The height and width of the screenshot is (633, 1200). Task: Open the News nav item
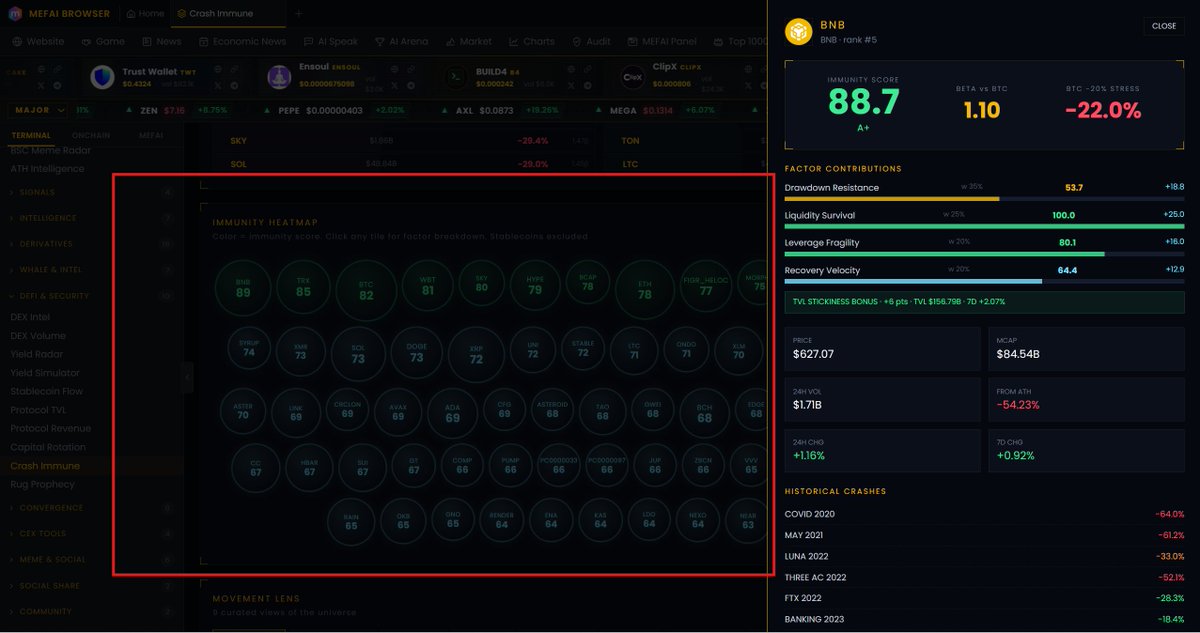162,42
